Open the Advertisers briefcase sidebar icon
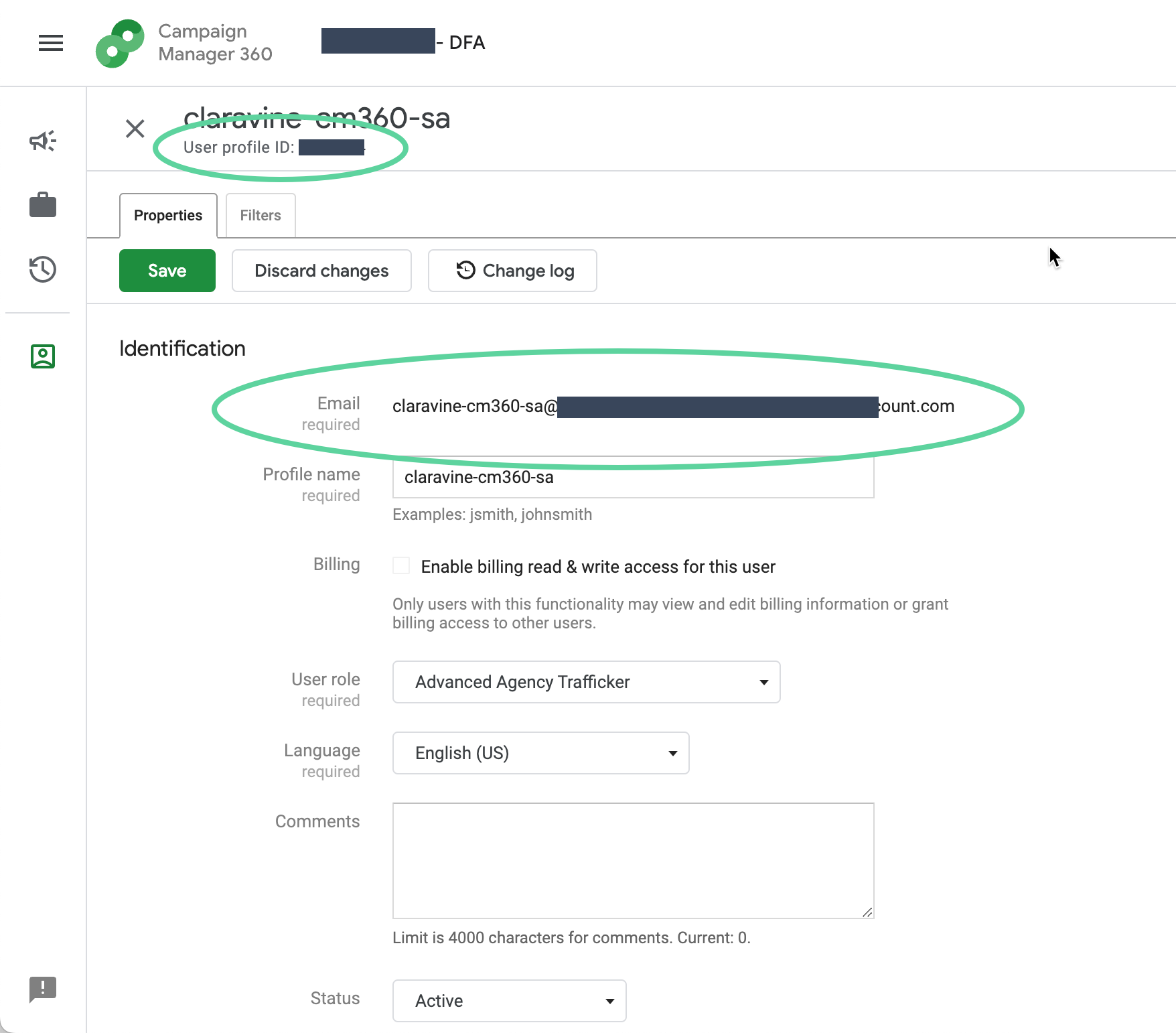Screen dimensions: 1176x1033 pyautogui.click(x=43, y=205)
